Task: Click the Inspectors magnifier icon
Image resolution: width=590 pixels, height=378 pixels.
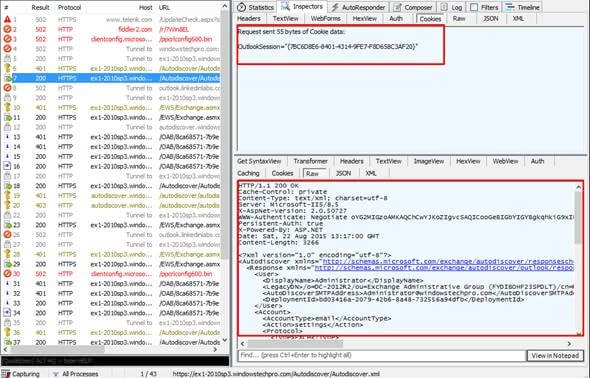Action: pos(285,6)
